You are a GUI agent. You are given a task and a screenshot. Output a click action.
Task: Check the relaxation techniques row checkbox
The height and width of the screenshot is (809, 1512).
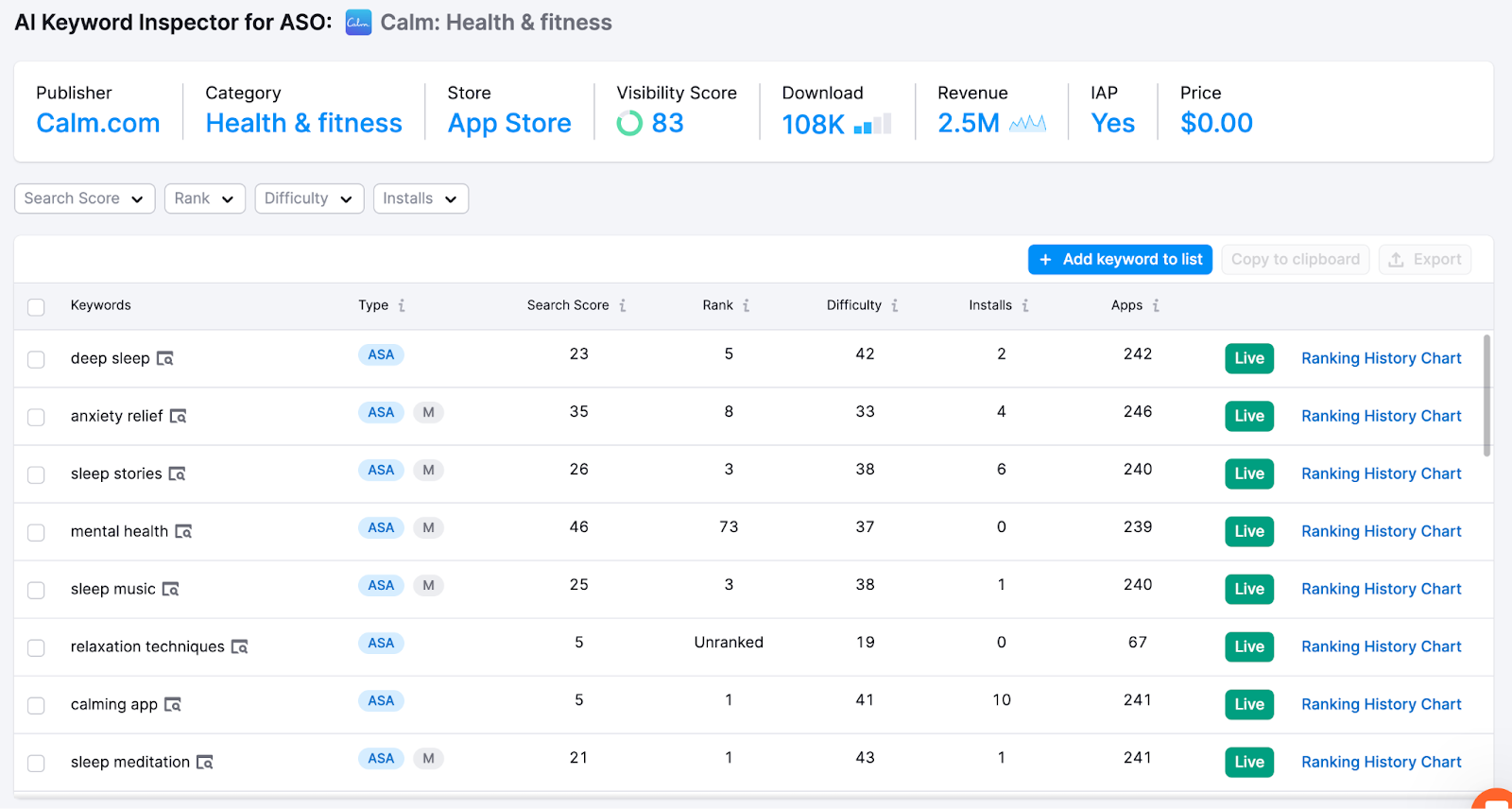tap(36, 647)
